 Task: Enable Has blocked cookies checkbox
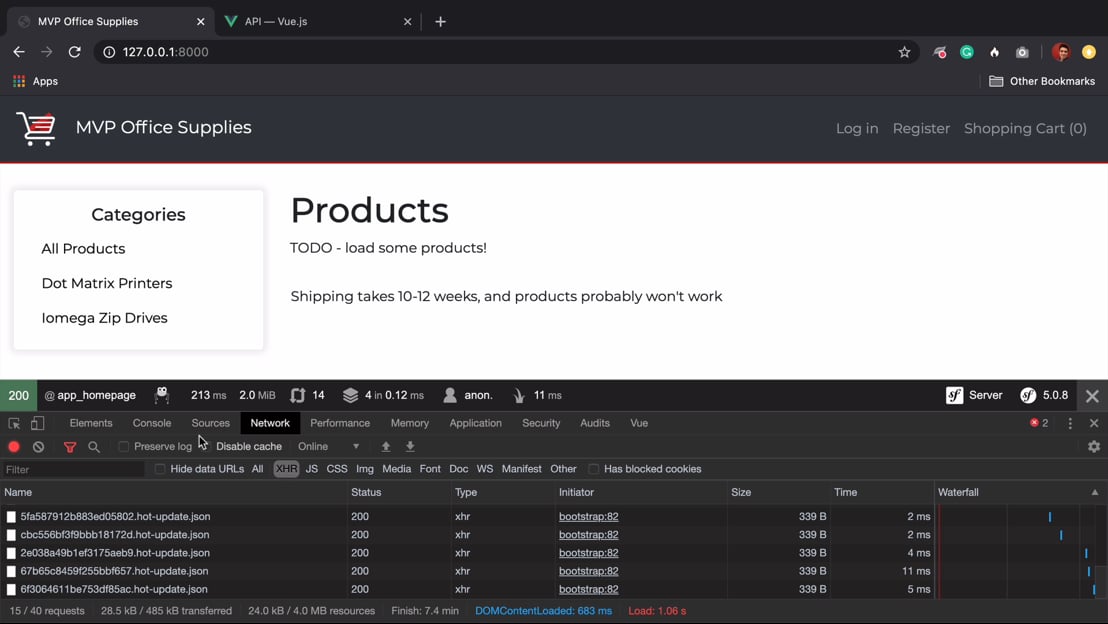pos(594,469)
